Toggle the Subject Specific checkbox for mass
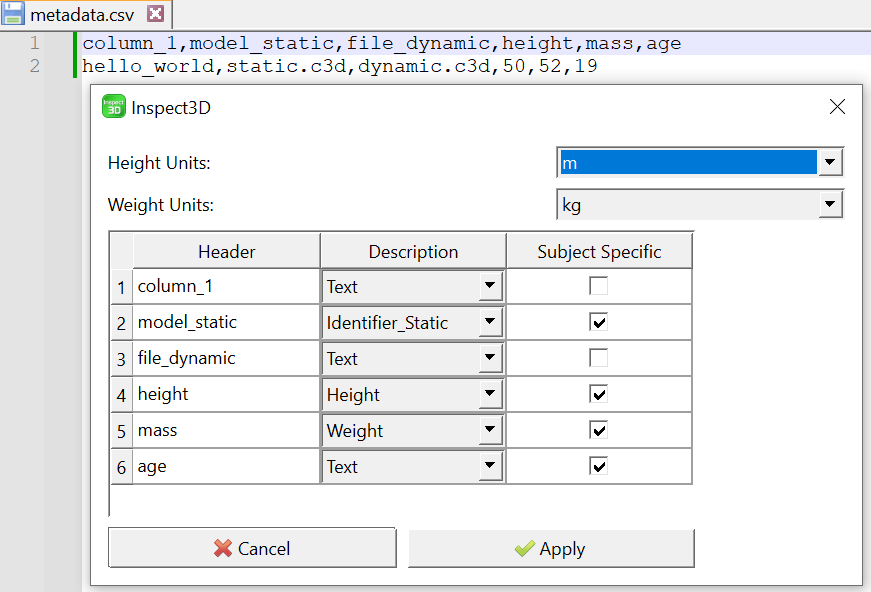The image size is (871, 592). pos(598,430)
